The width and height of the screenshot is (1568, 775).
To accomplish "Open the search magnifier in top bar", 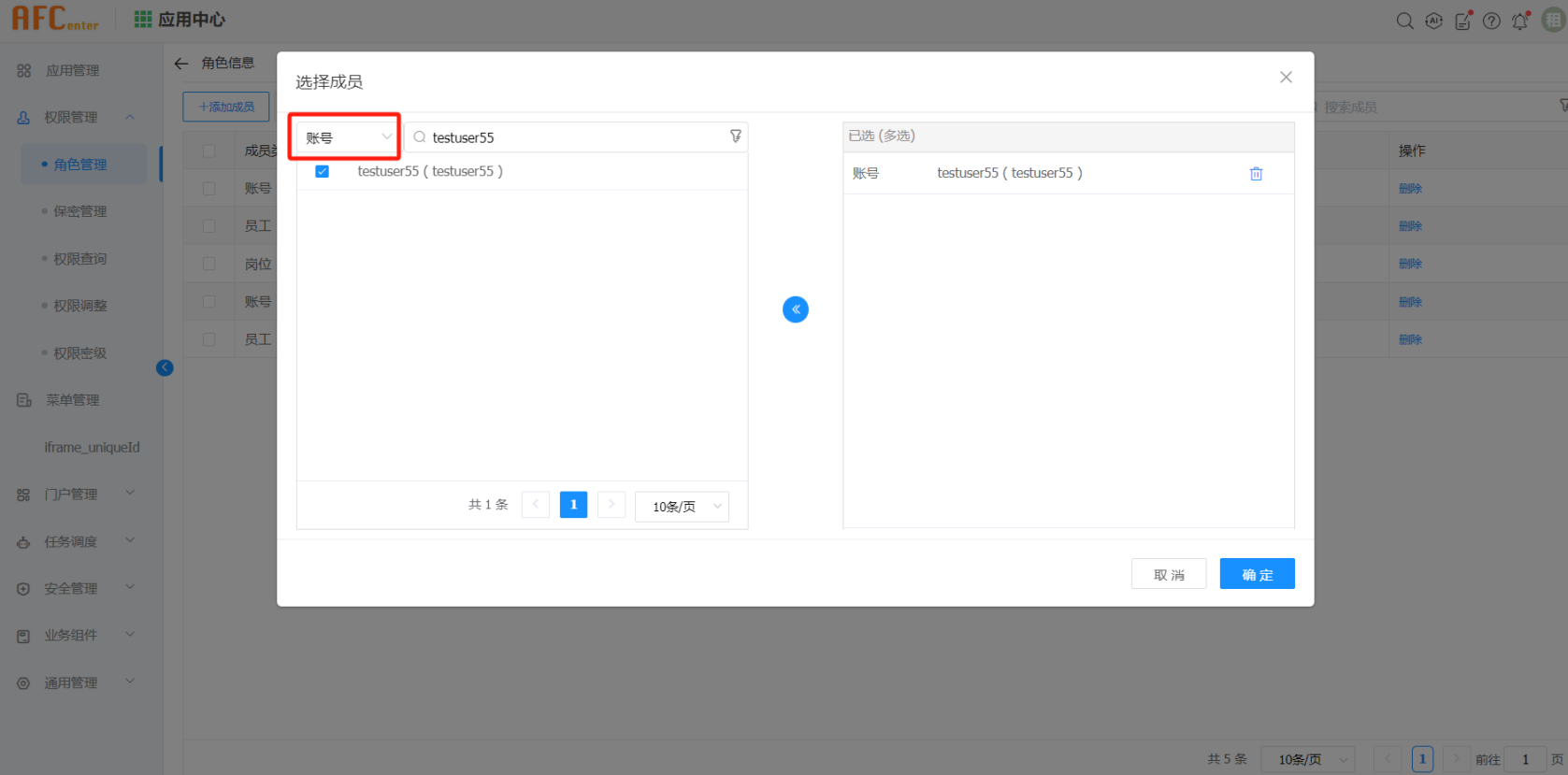I will pos(1404,21).
